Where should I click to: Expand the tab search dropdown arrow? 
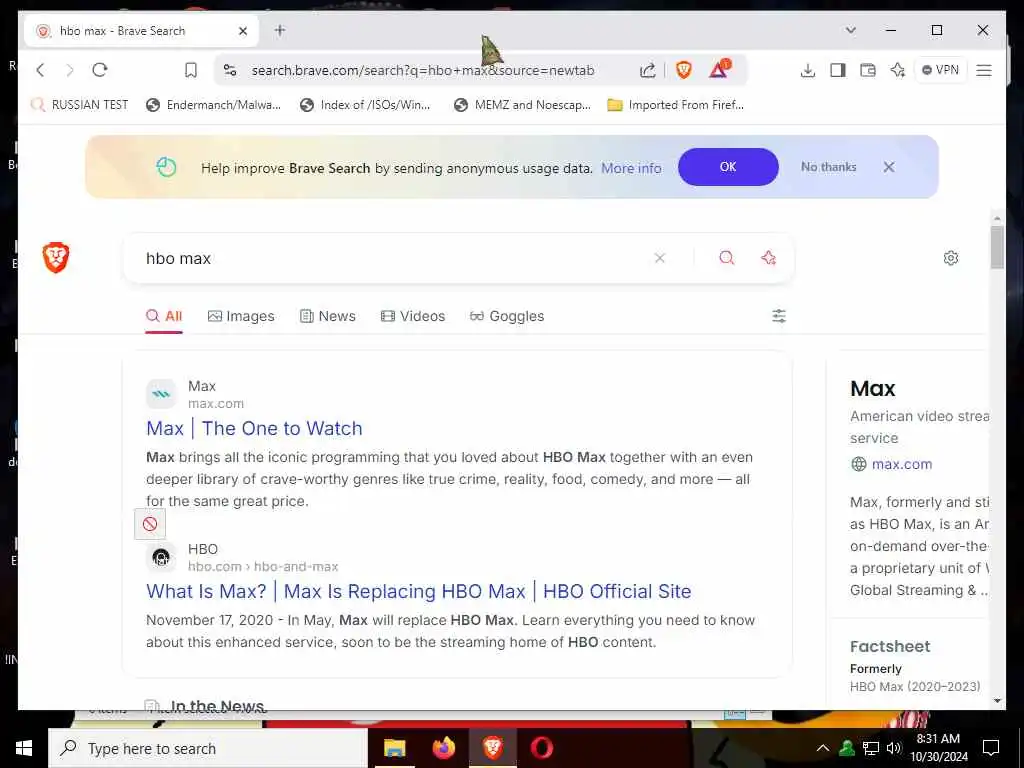click(850, 30)
